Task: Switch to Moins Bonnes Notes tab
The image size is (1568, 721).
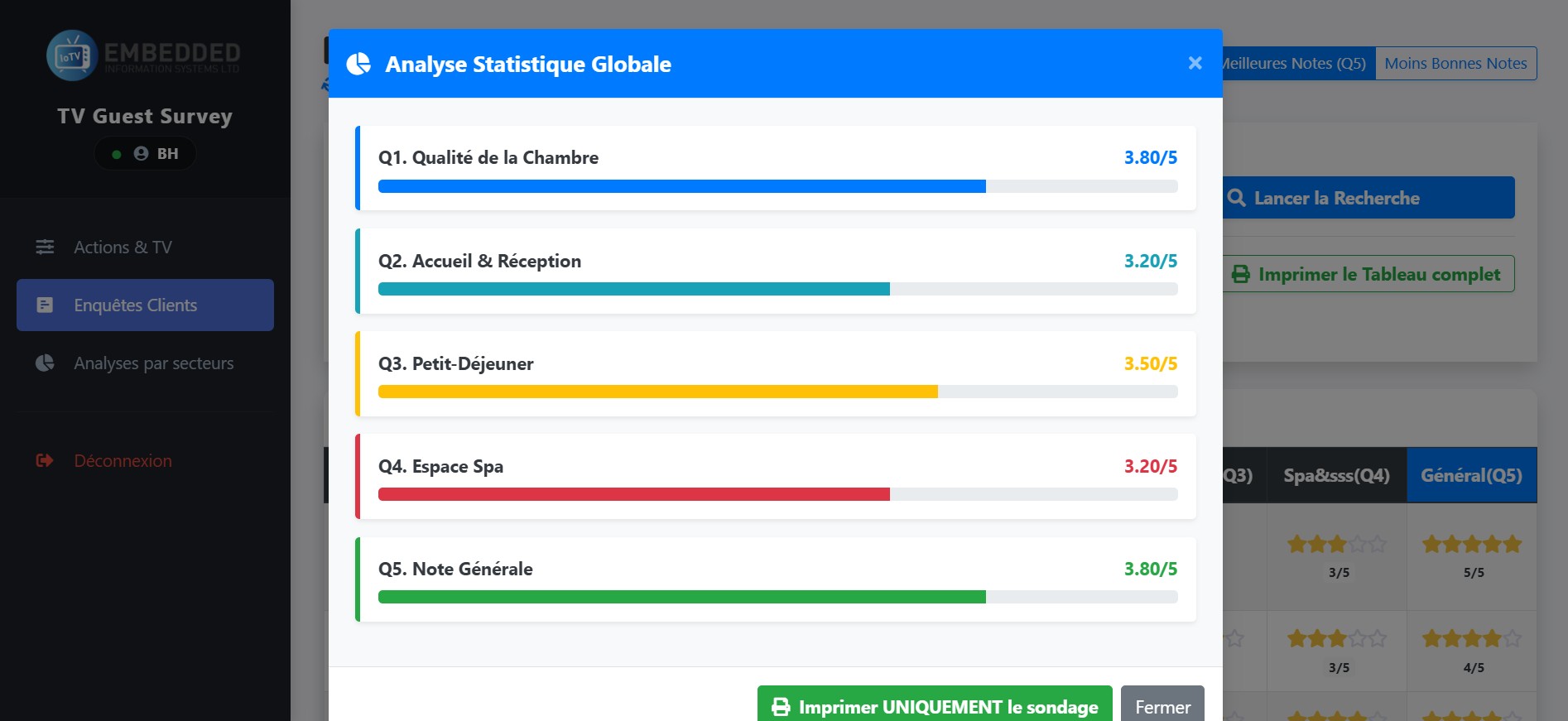Action: [x=1455, y=63]
